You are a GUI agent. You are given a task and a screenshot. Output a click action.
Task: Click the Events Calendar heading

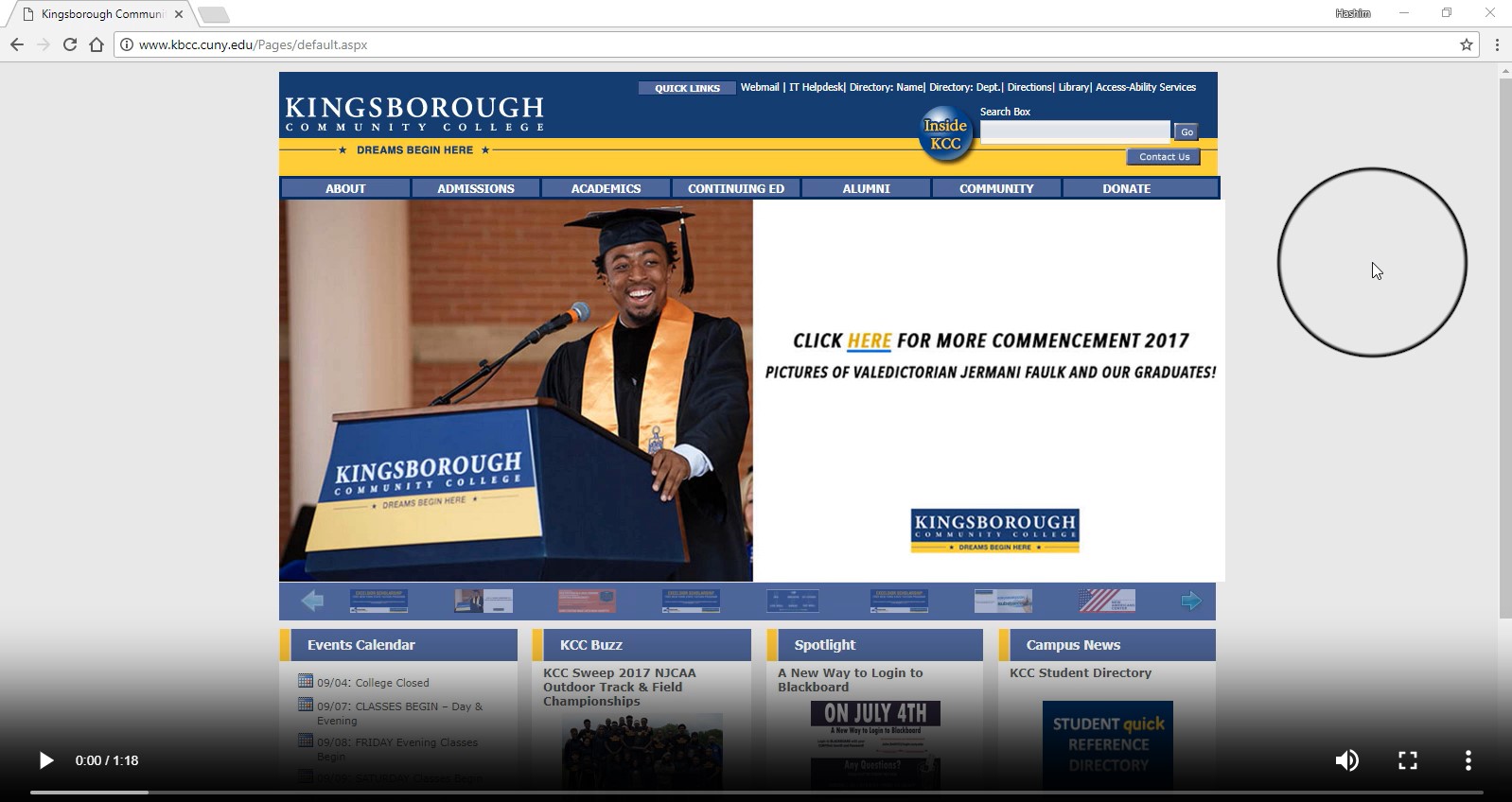point(361,645)
